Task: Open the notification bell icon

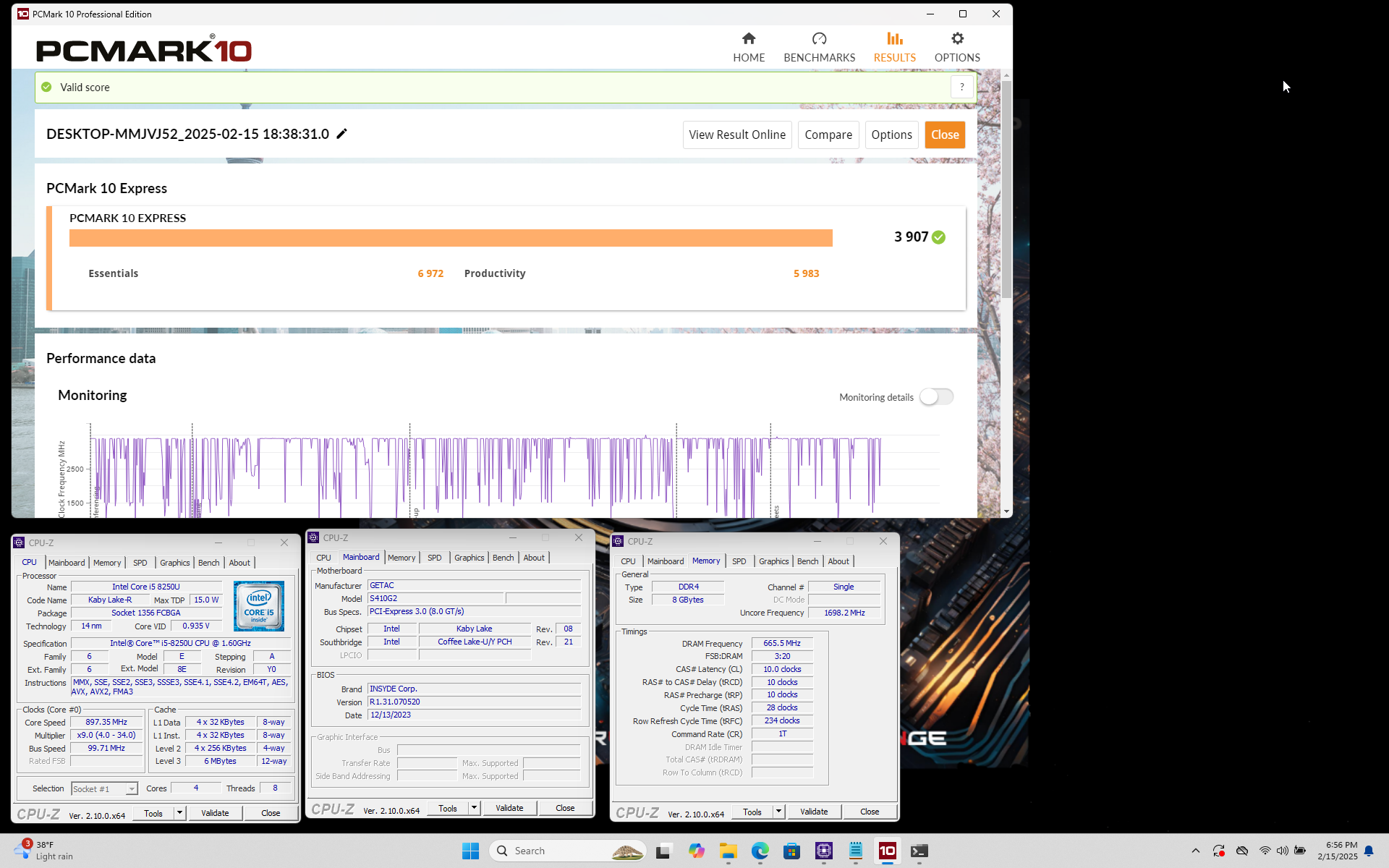Action: click(x=1369, y=851)
